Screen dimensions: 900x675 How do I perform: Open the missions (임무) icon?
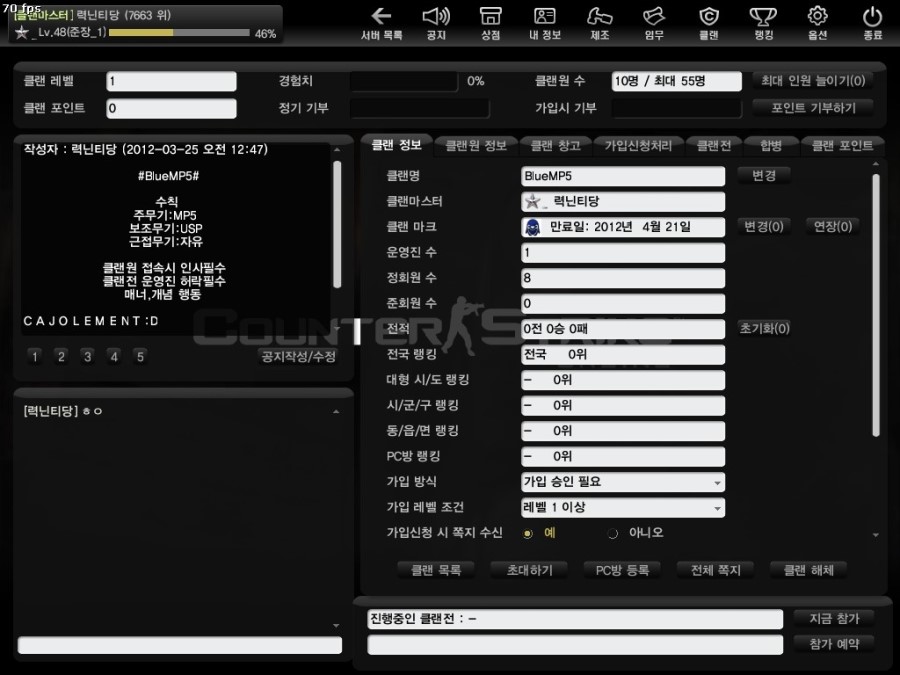point(654,24)
